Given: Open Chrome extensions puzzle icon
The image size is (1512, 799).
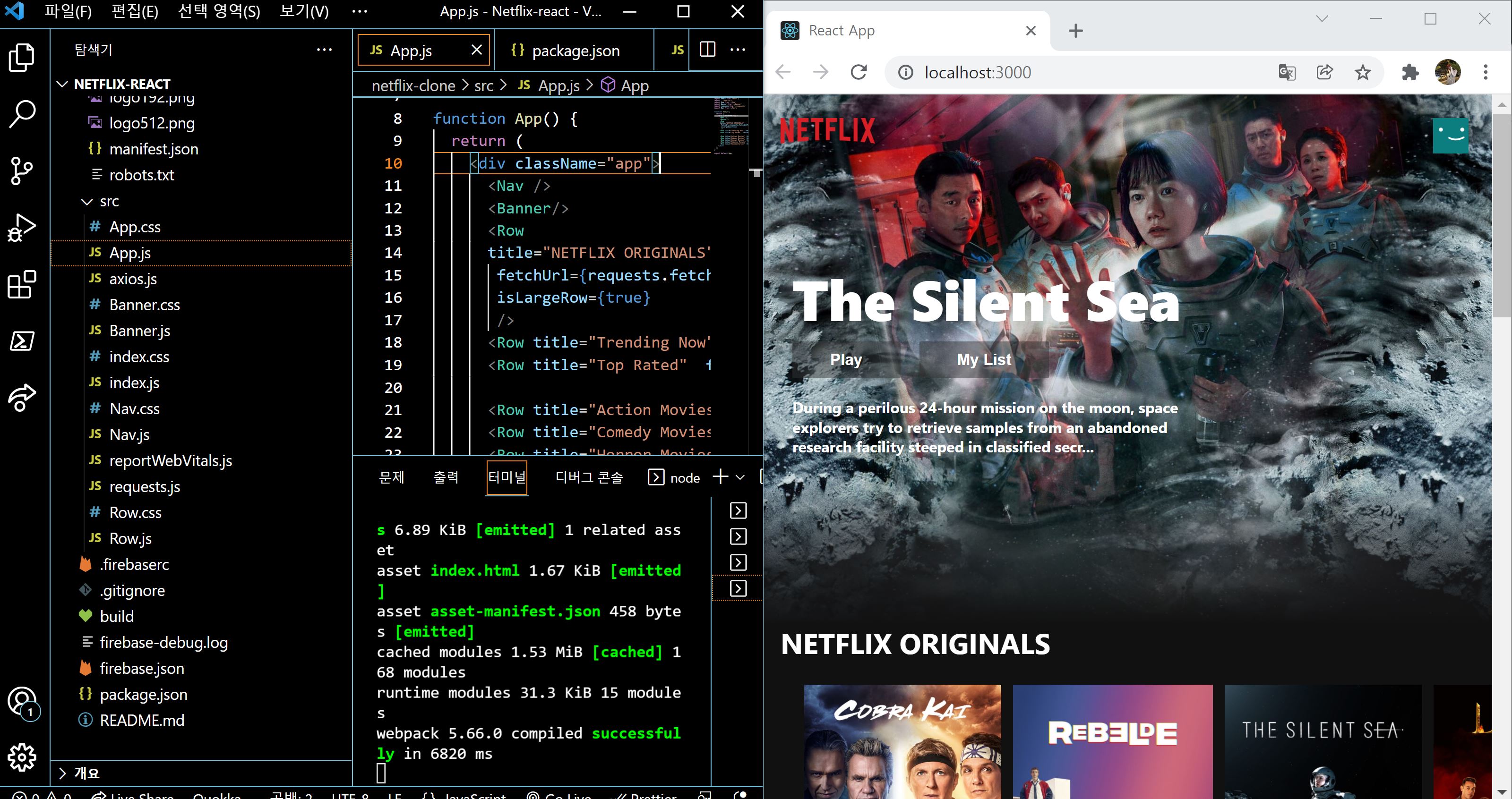Looking at the screenshot, I should (1410, 72).
